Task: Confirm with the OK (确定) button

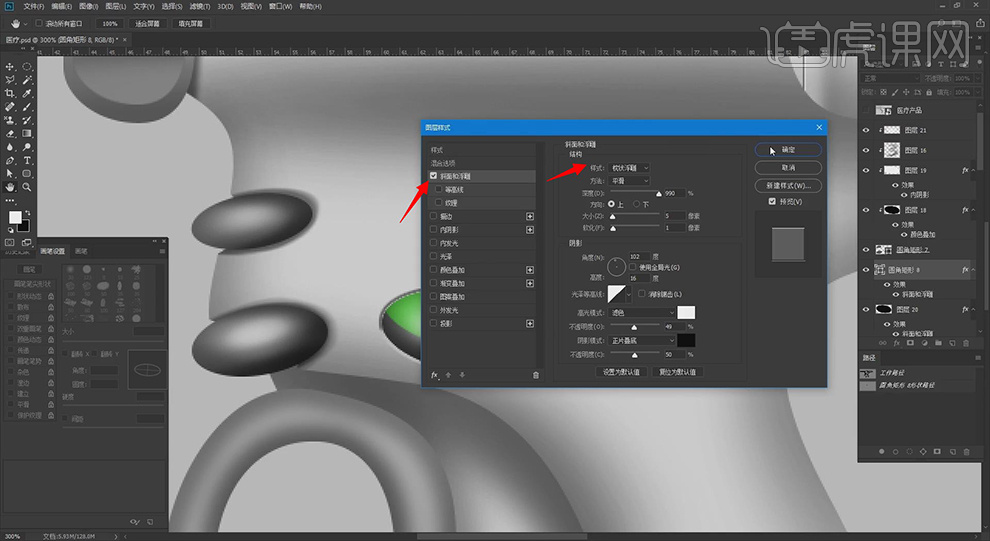Action: (788, 150)
